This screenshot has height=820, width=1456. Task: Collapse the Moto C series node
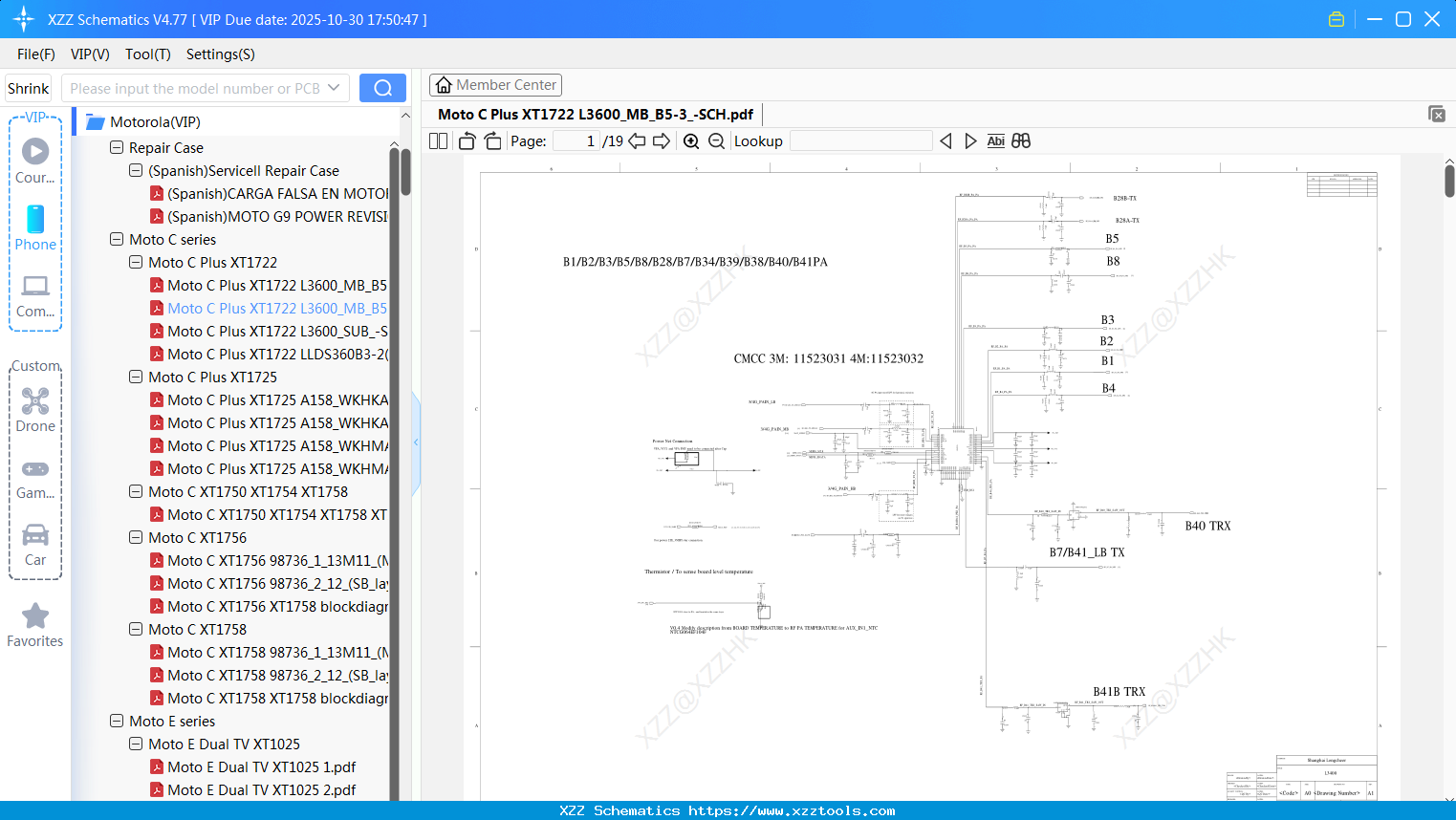[x=117, y=240]
